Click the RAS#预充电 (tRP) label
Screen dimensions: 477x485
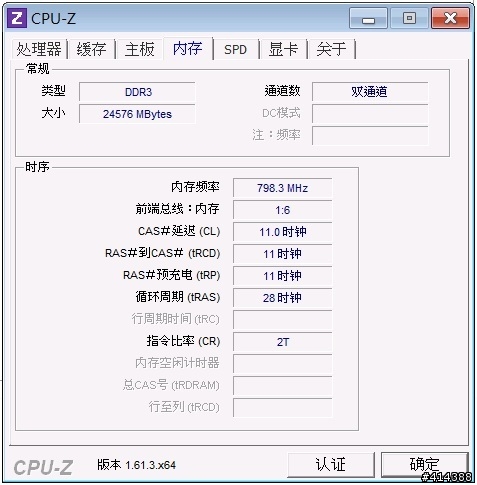[171, 275]
